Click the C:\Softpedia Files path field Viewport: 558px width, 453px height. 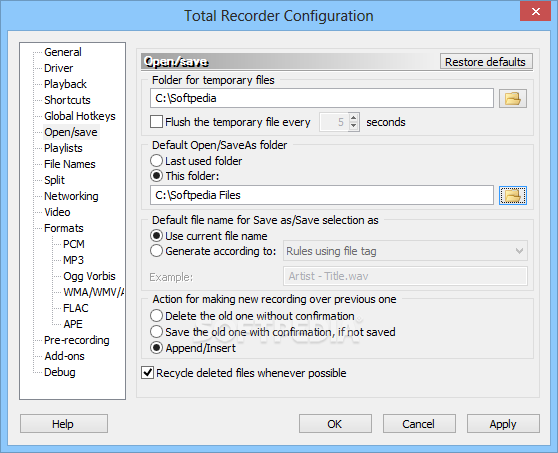coord(322,195)
